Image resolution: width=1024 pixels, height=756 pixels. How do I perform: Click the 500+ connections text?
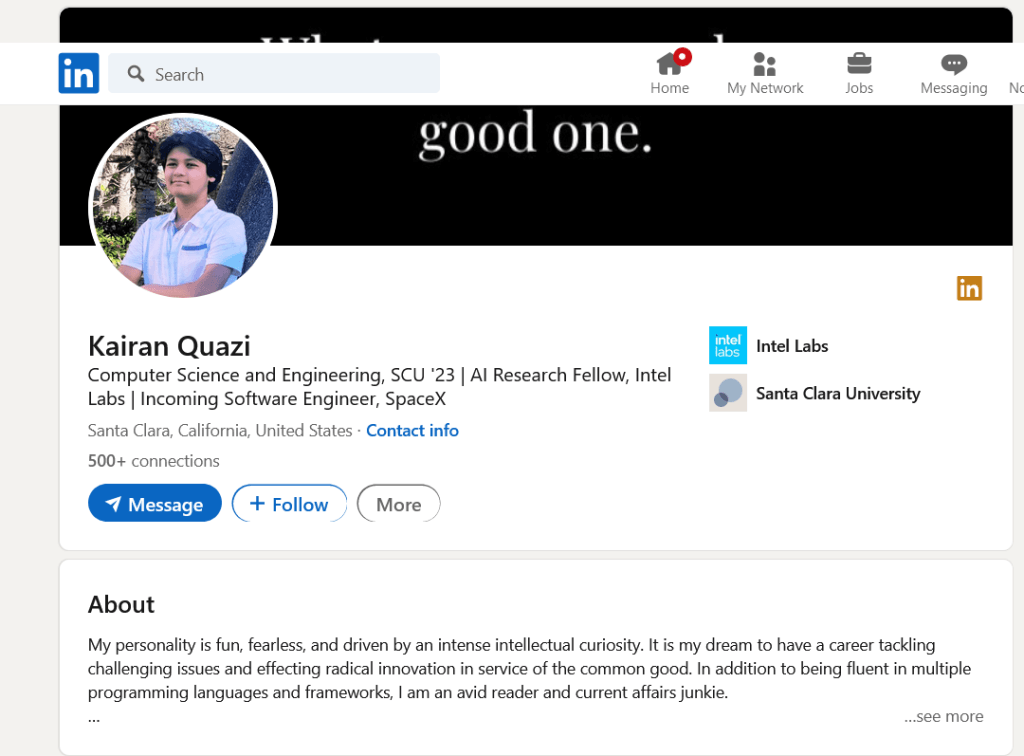pyautogui.click(x=153, y=461)
